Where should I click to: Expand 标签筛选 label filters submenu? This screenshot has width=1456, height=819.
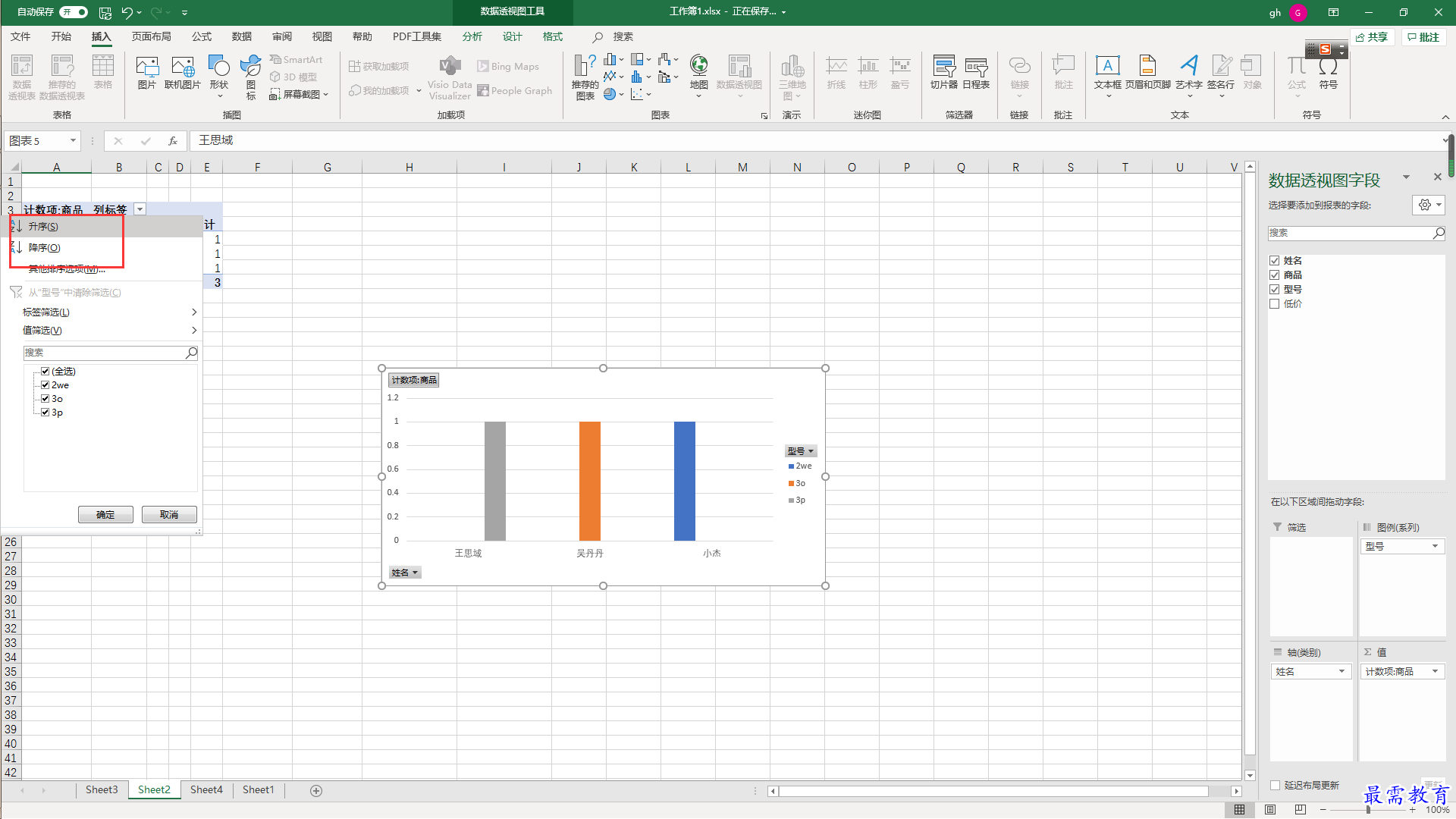[x=102, y=312]
